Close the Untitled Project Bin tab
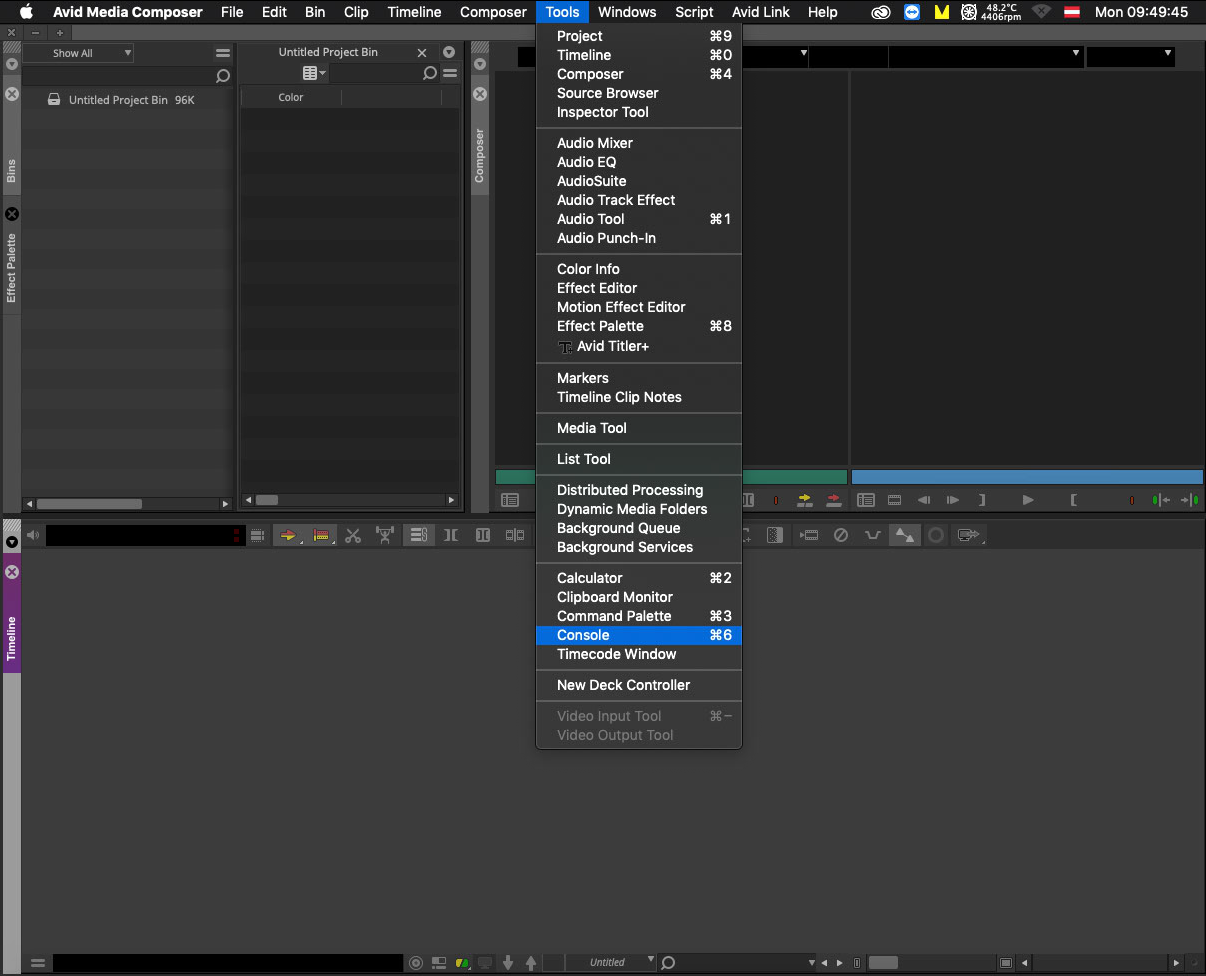Image resolution: width=1206 pixels, height=976 pixels. [422, 53]
